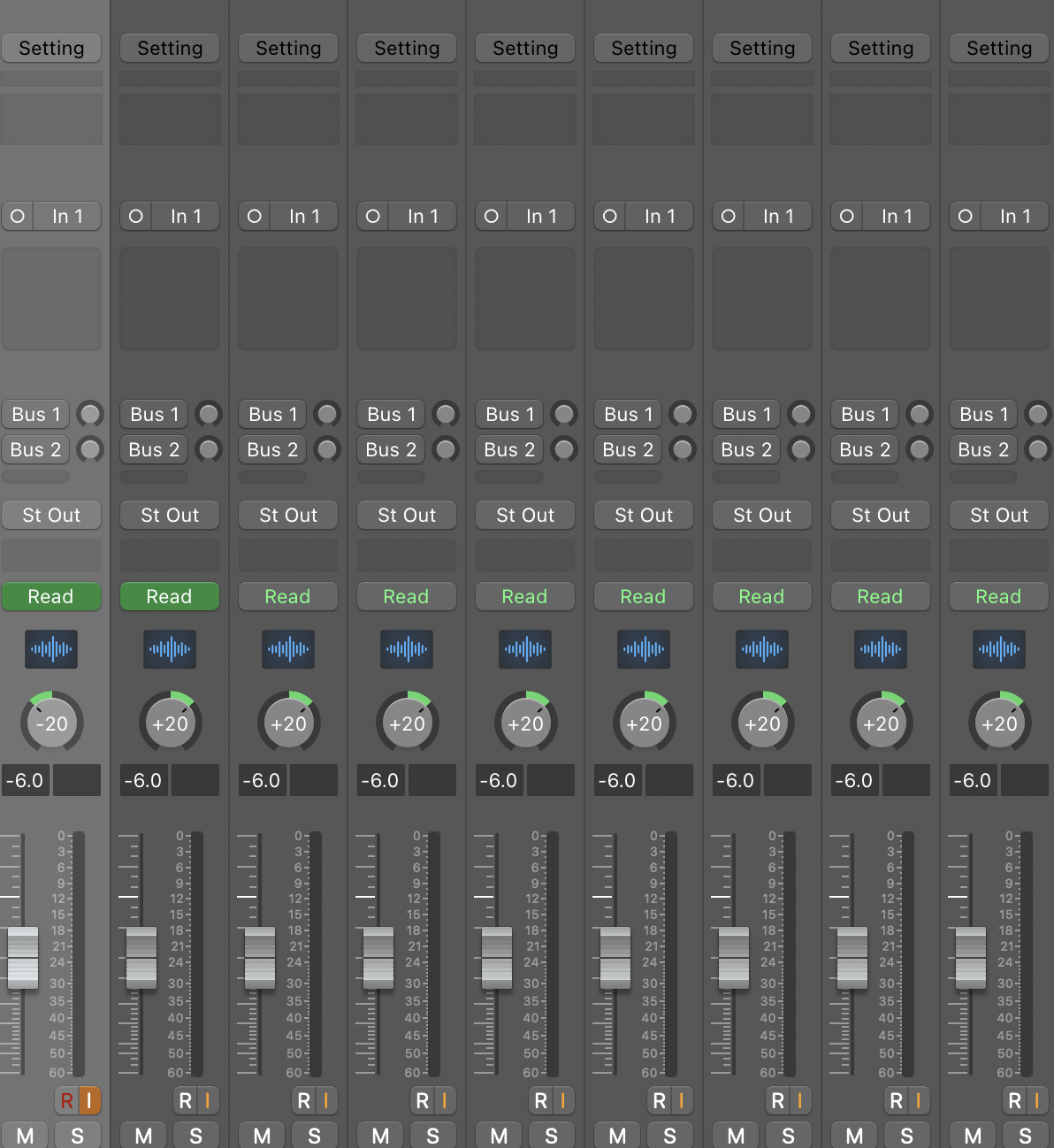Open the Read automation mode on the third strip
The image size is (1054, 1148).
[288, 597]
